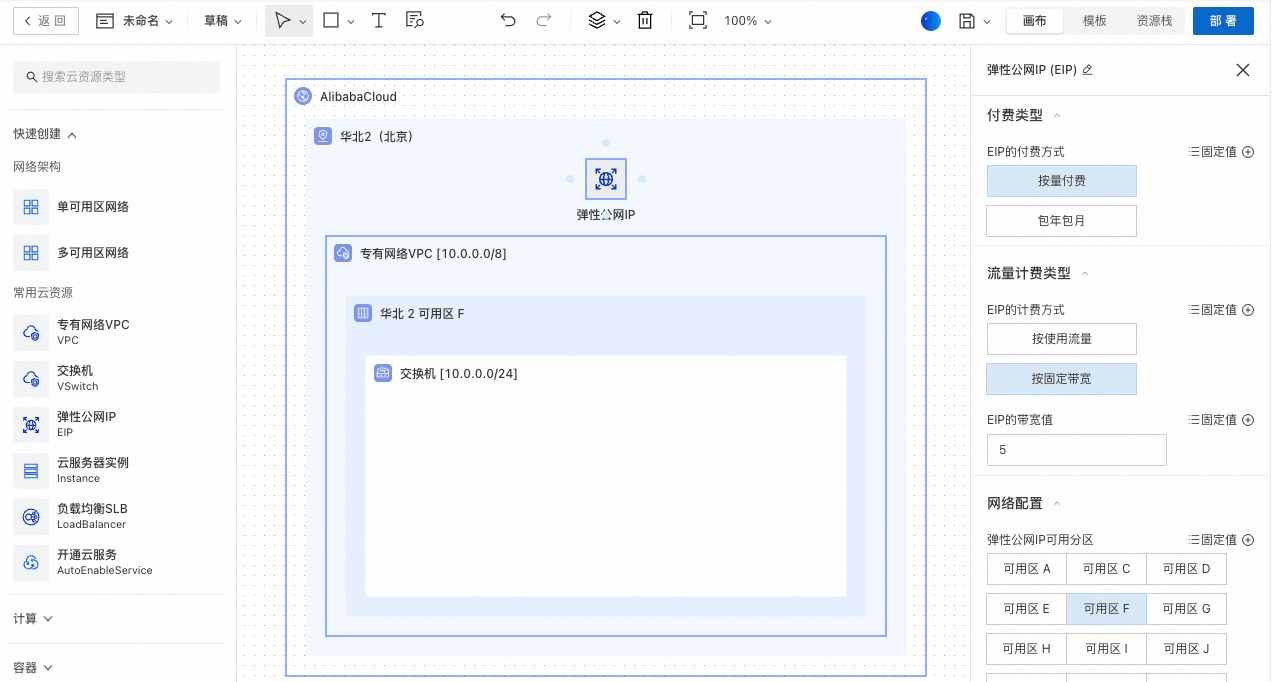Viewport: 1272px width, 682px height.
Task: Select 可用区 D option
Action: [1187, 569]
